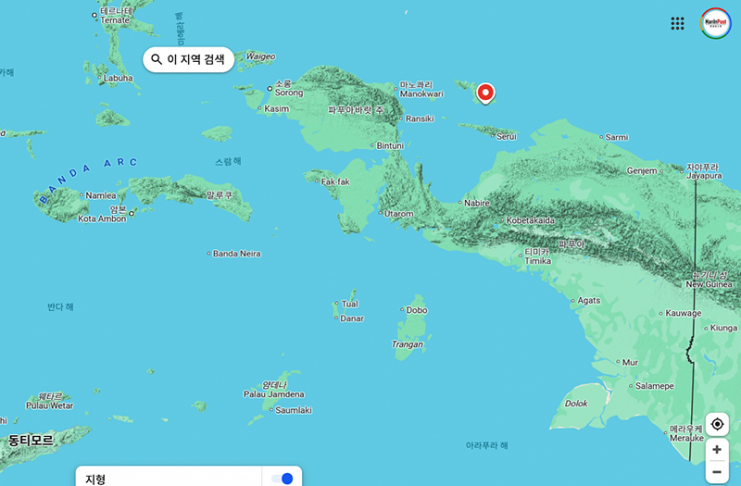Click the magnifier icon in search pill
This screenshot has height=486, width=741.
tap(156, 60)
